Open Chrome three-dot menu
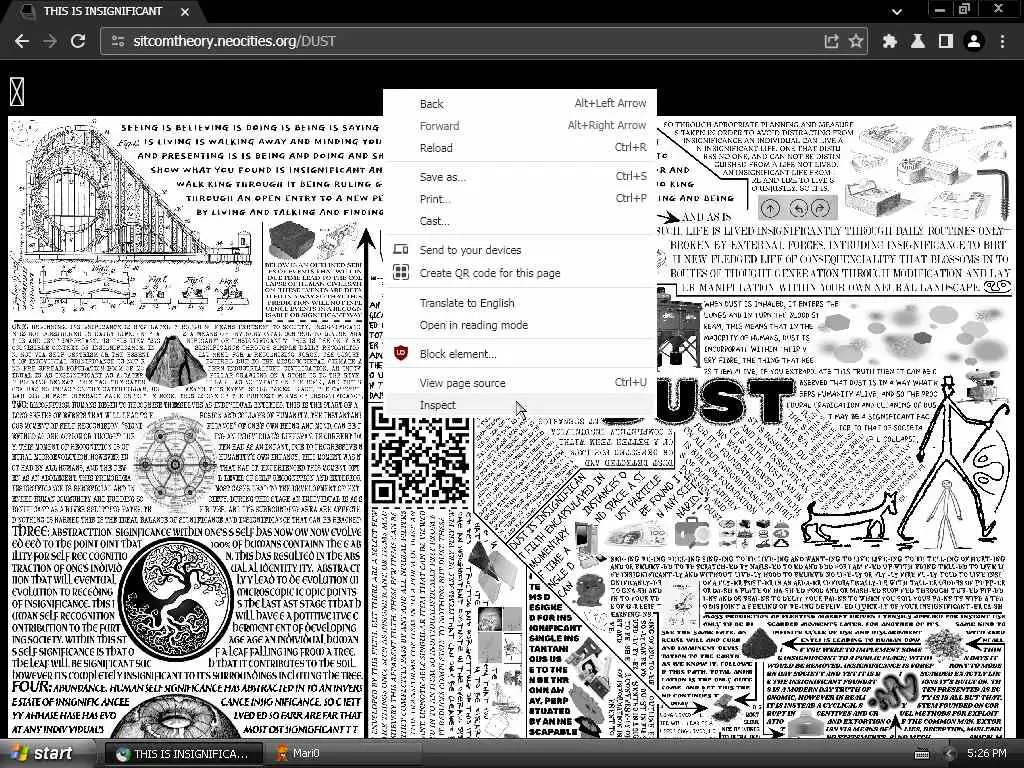 click(1002, 41)
